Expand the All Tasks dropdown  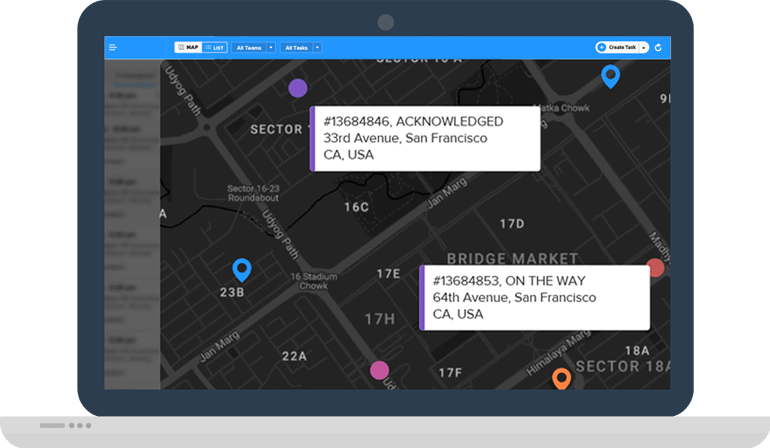tap(317, 47)
